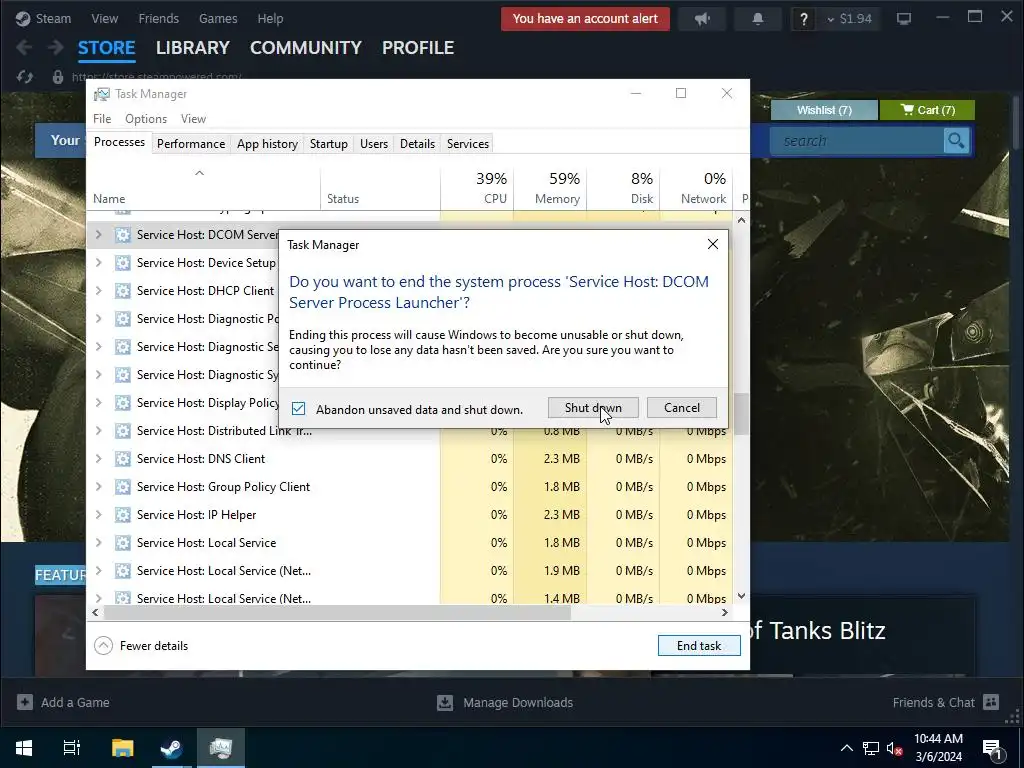The width and height of the screenshot is (1024, 768).
Task: Reload the Steam store page
Action: 25,77
